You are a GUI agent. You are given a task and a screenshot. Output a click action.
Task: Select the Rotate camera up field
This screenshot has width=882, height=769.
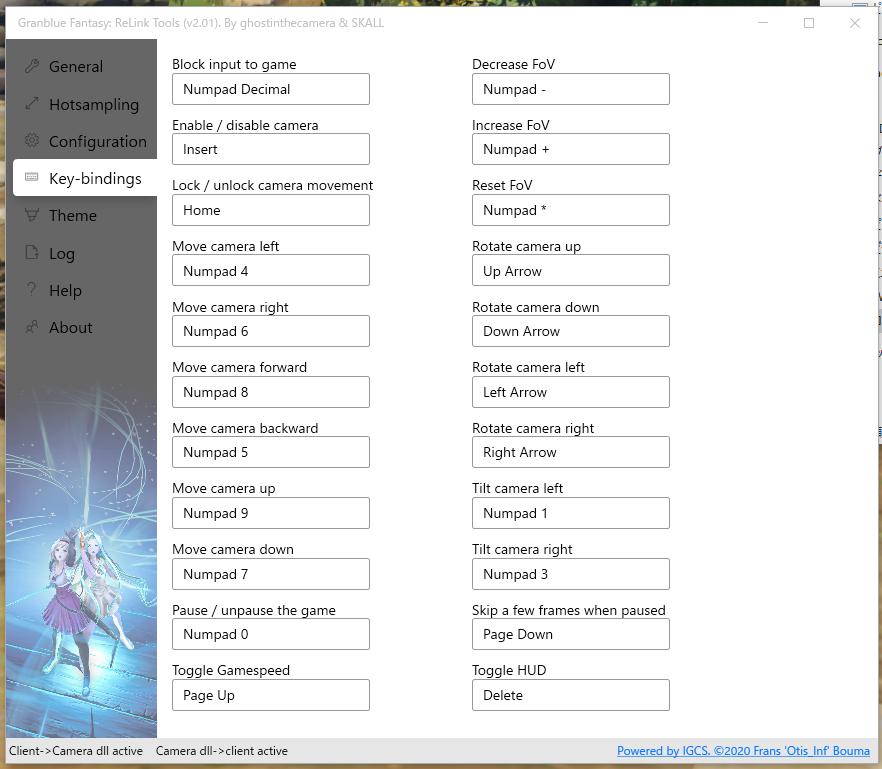[x=570, y=271]
